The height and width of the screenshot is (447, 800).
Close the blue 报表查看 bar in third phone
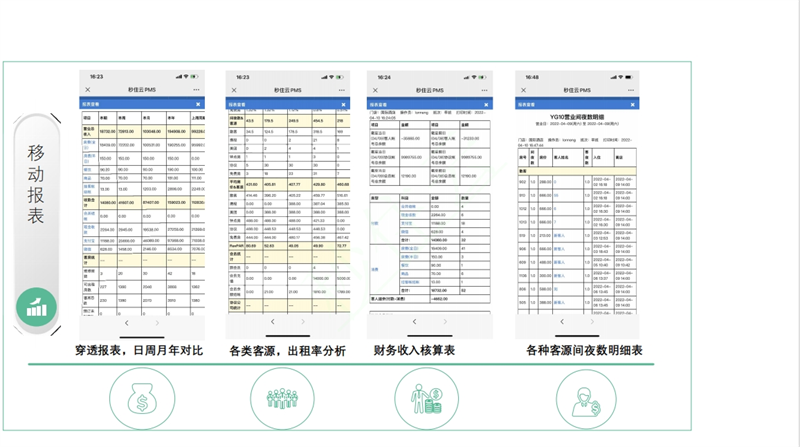point(486,103)
